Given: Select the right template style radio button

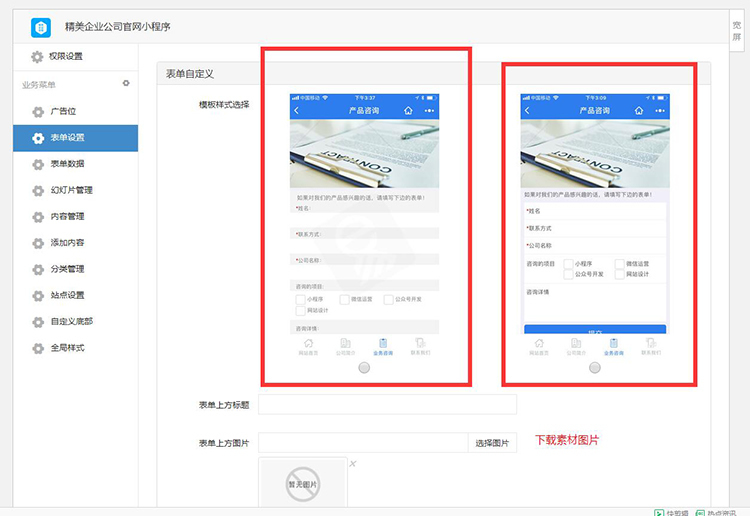Looking at the screenshot, I should point(595,367).
